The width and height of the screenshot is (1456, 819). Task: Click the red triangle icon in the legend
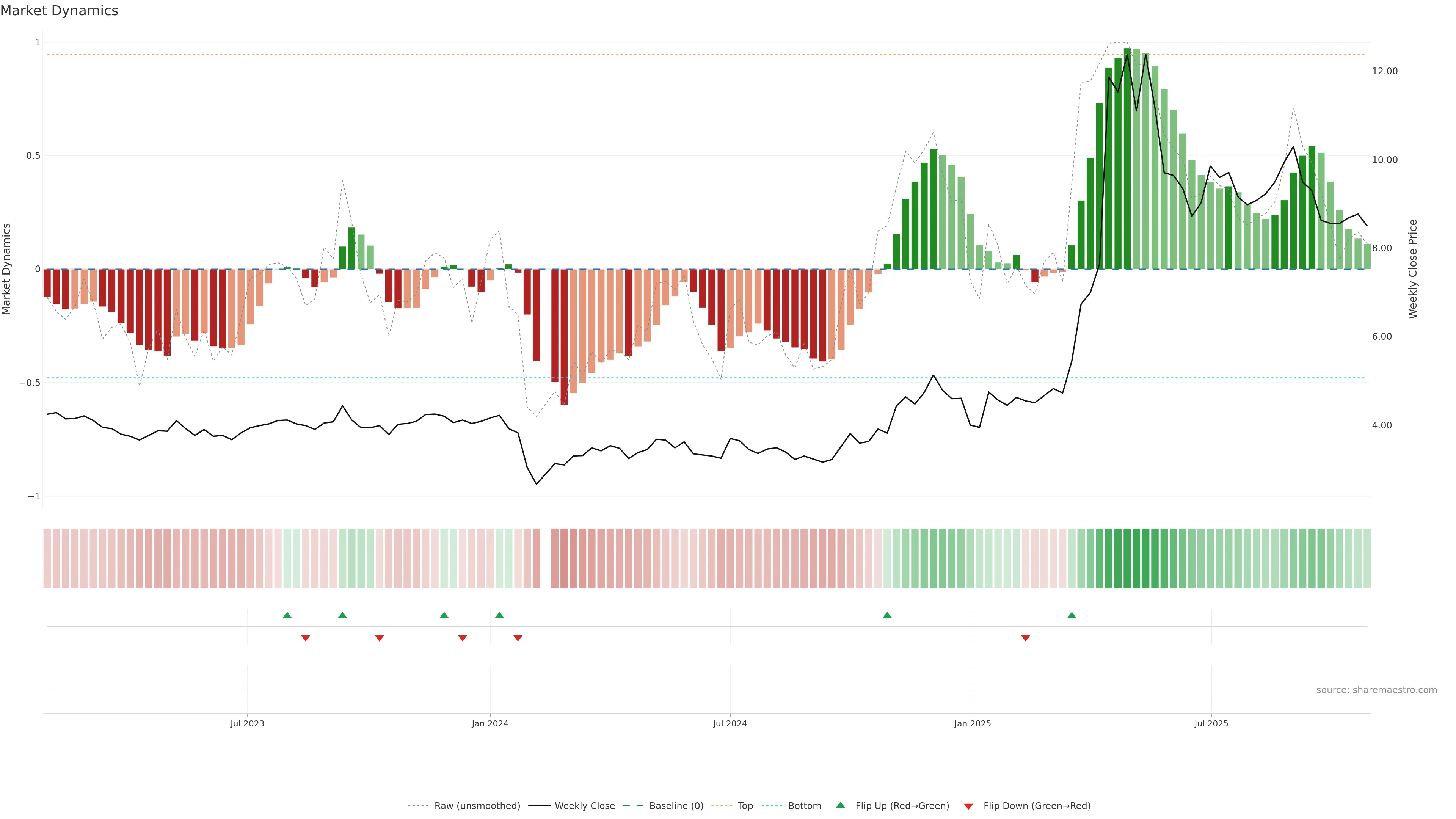pos(968,806)
